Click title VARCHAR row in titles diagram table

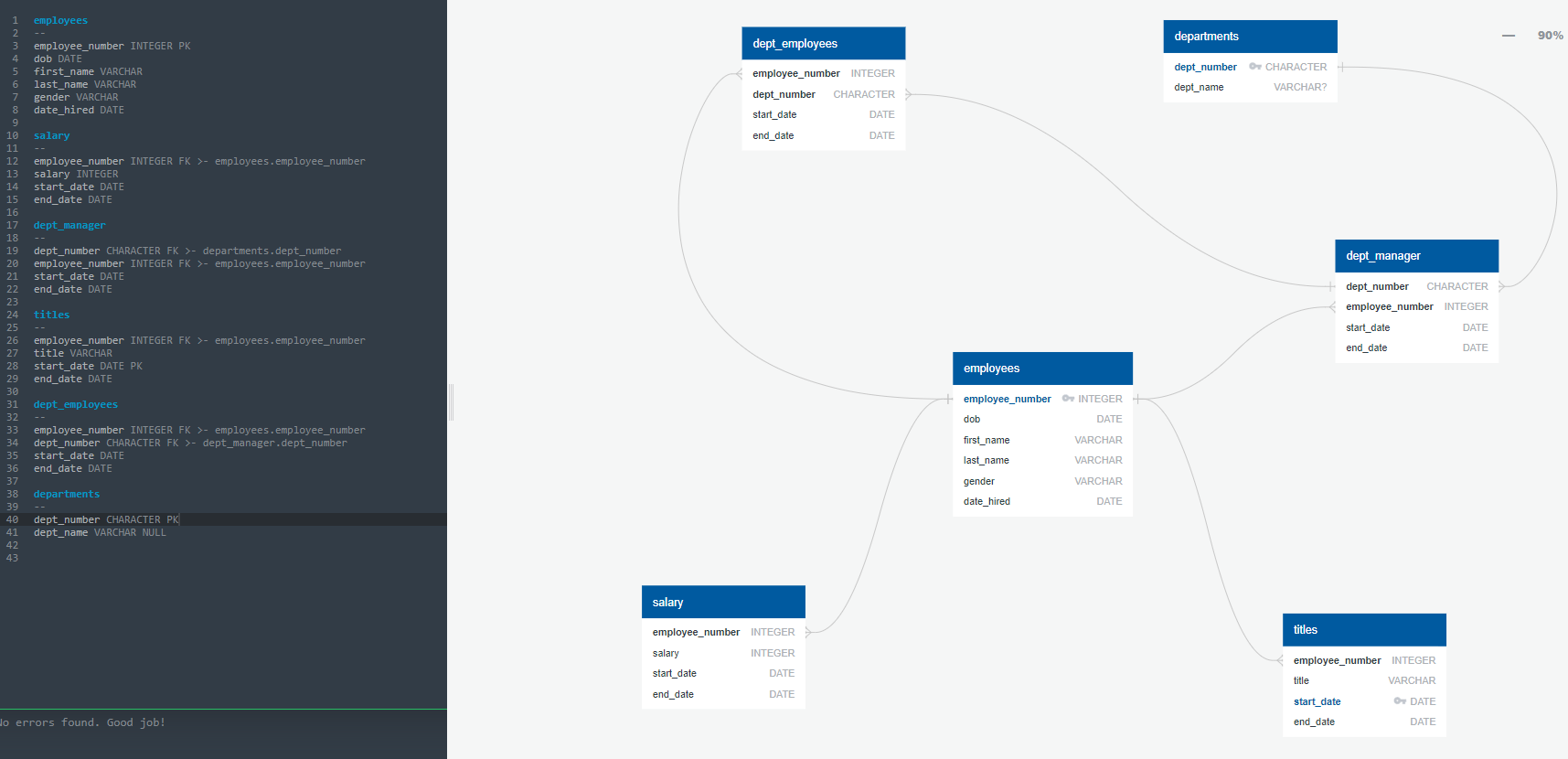pos(1364,681)
